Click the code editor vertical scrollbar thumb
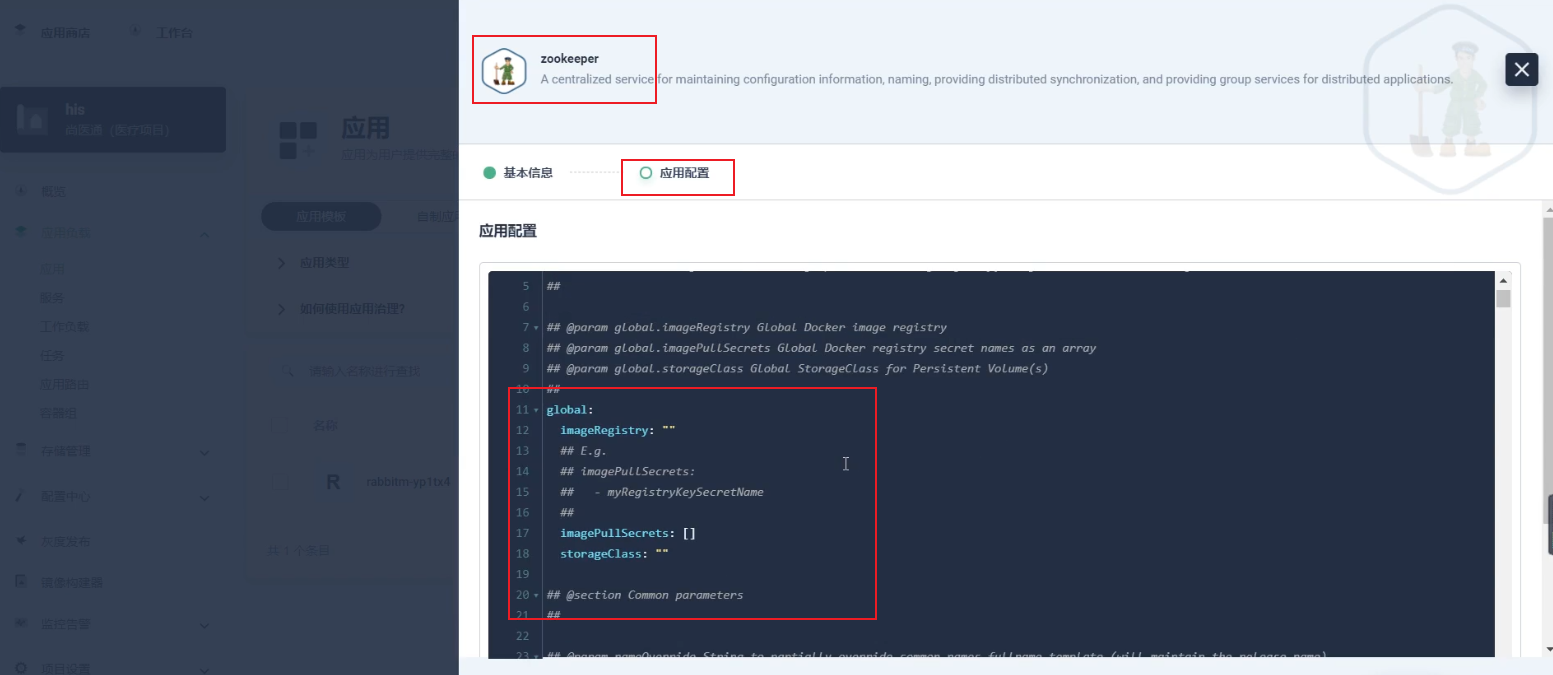 tap(1503, 299)
